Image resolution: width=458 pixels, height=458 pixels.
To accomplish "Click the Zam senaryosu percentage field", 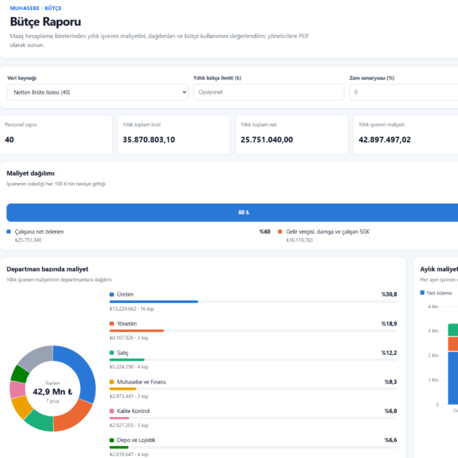I will [x=404, y=92].
